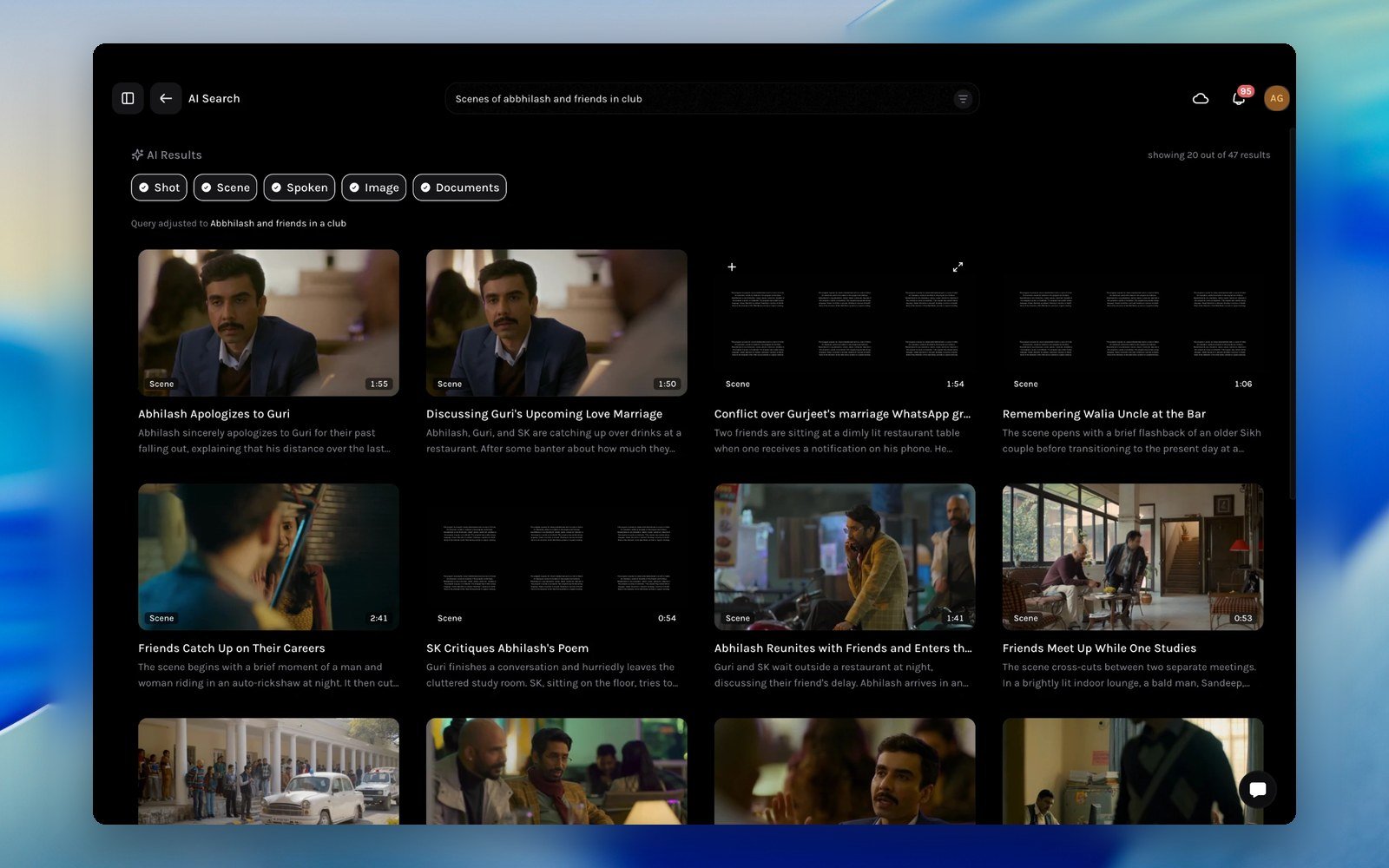
Task: Click the search query input field
Action: [x=712, y=99]
